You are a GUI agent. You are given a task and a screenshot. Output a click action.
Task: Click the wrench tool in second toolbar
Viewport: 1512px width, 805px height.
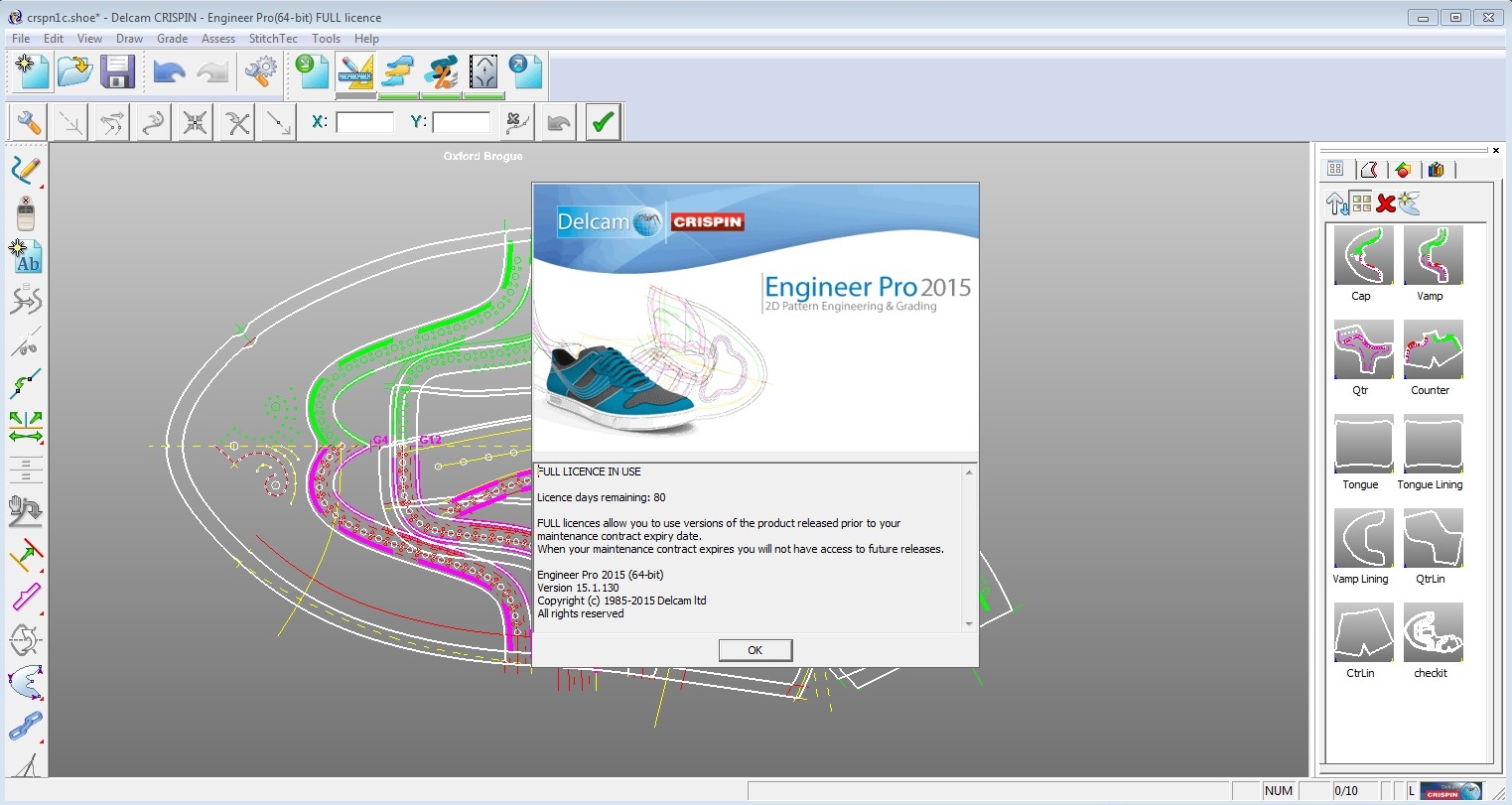click(28, 122)
